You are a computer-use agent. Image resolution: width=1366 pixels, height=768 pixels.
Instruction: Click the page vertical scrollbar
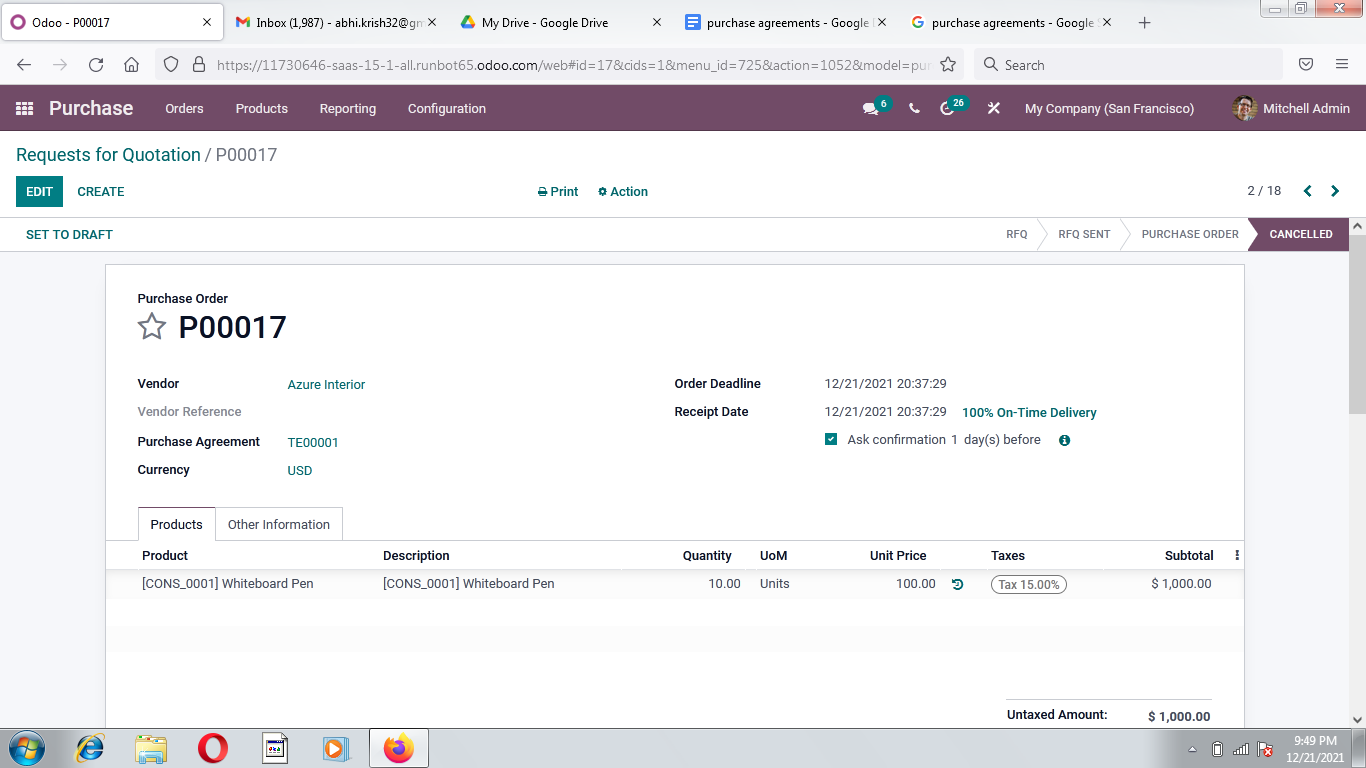click(x=1357, y=325)
